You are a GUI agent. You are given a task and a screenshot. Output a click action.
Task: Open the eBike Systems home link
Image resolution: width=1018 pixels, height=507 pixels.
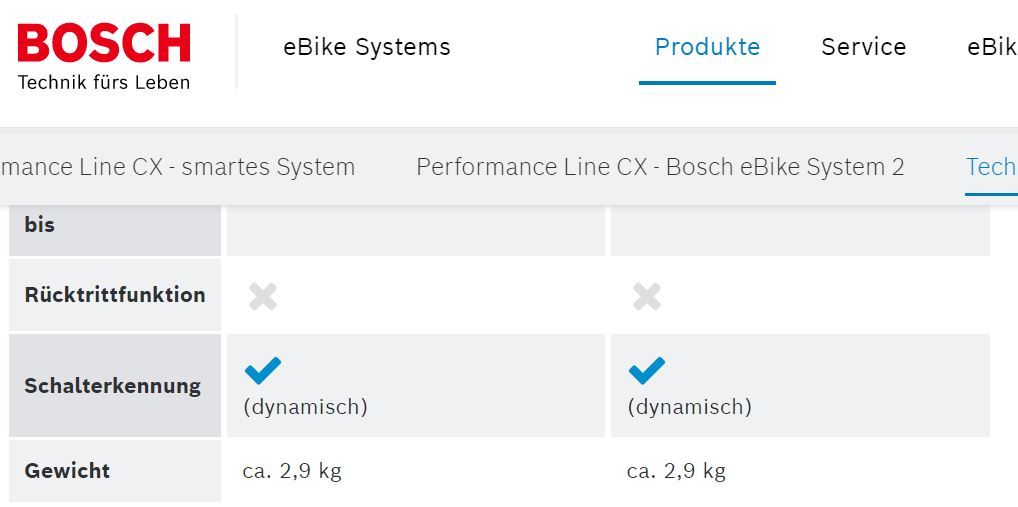coord(367,47)
